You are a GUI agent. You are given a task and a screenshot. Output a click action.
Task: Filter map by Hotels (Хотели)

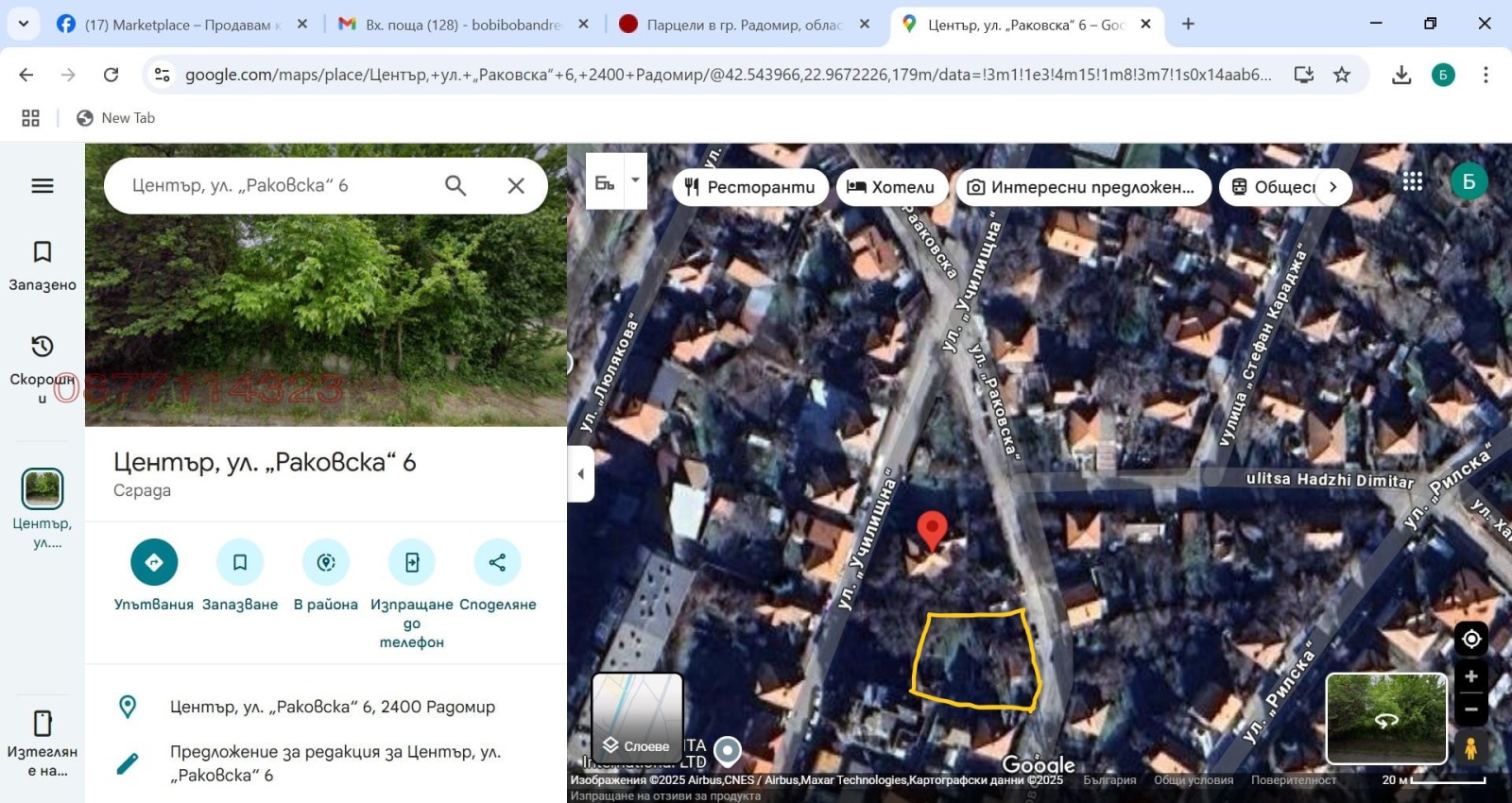891,187
